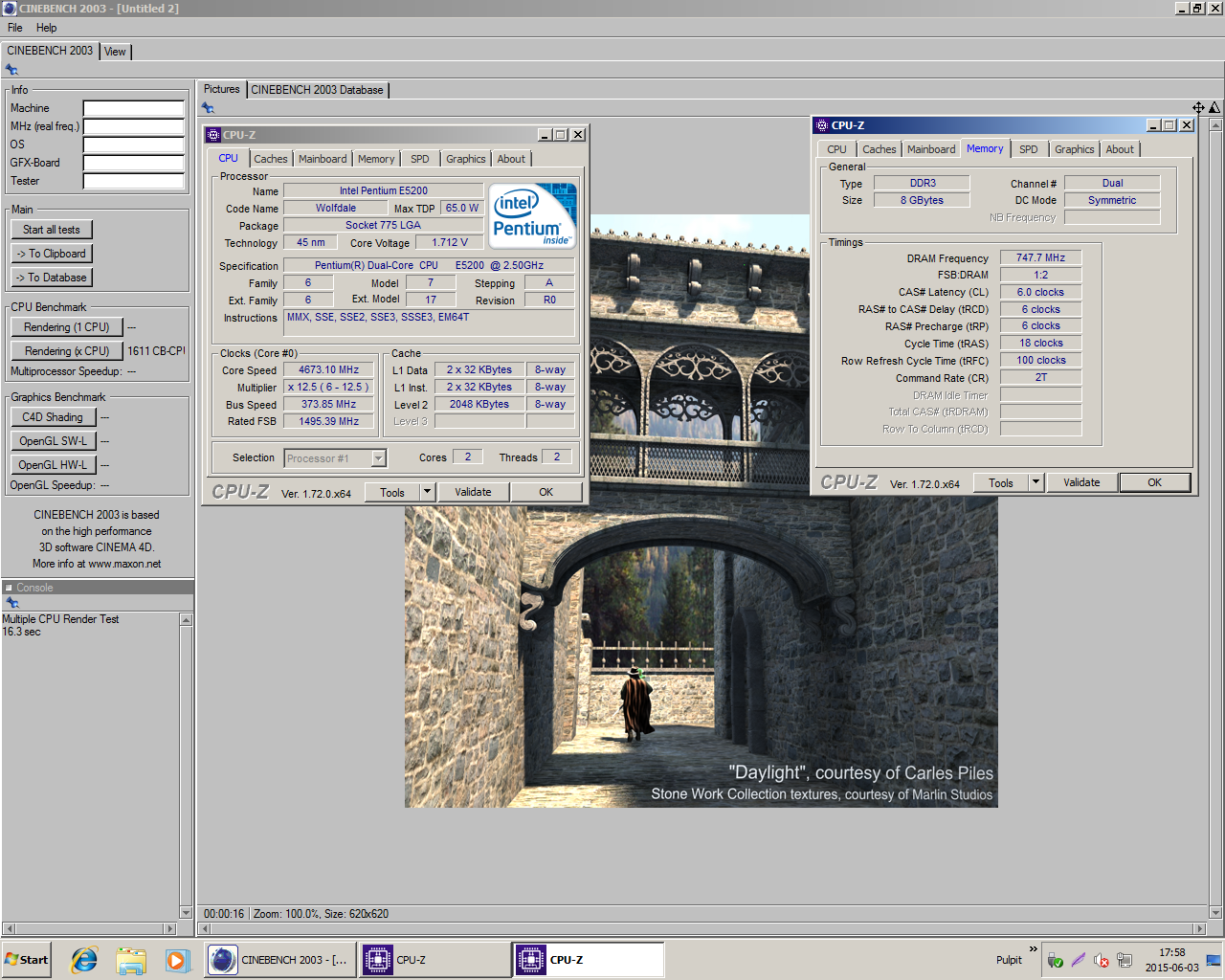Launch Windows Media Player from taskbar
The image size is (1225, 980).
click(177, 960)
